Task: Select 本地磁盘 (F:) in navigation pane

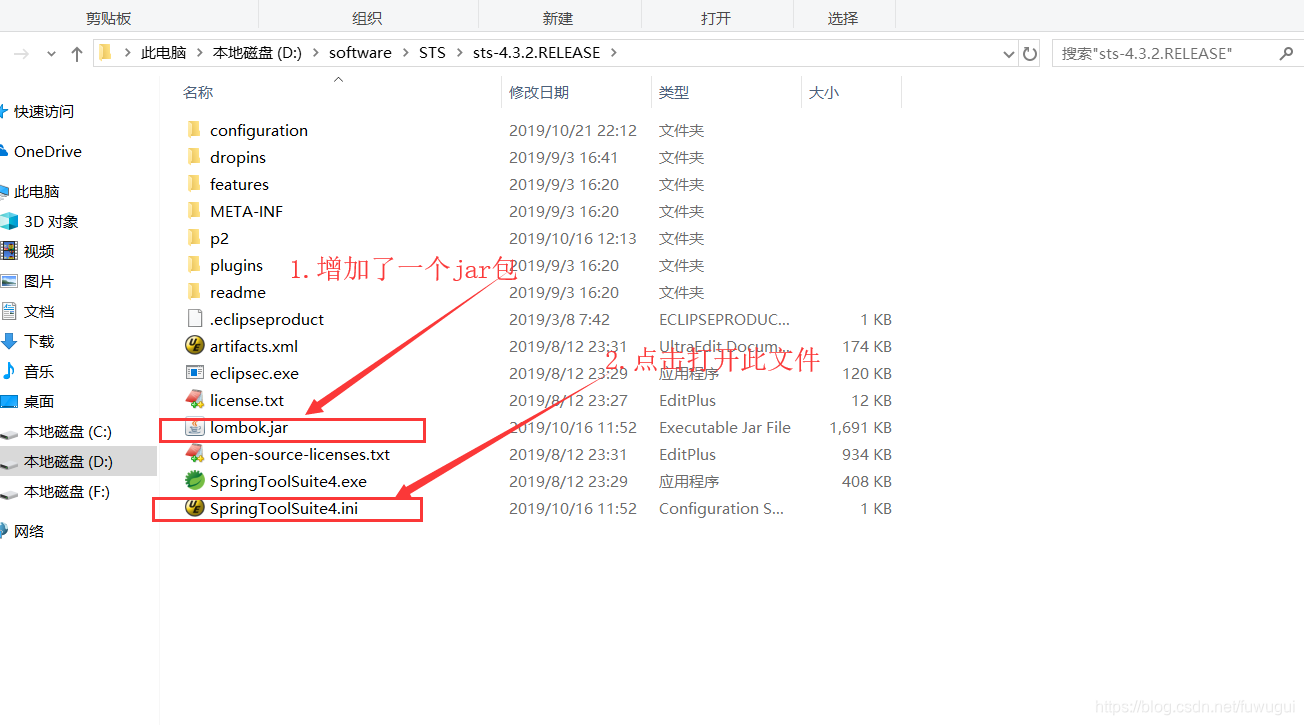Action: (x=67, y=491)
